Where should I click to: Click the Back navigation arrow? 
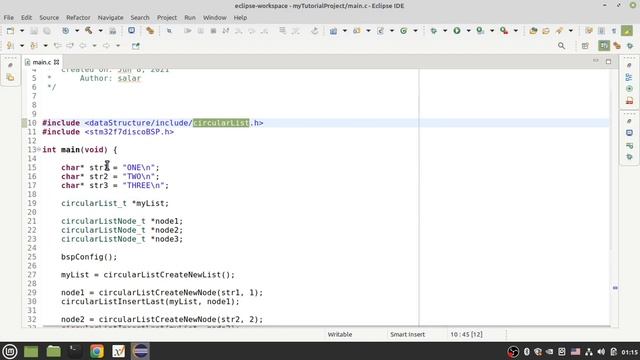(83, 46)
